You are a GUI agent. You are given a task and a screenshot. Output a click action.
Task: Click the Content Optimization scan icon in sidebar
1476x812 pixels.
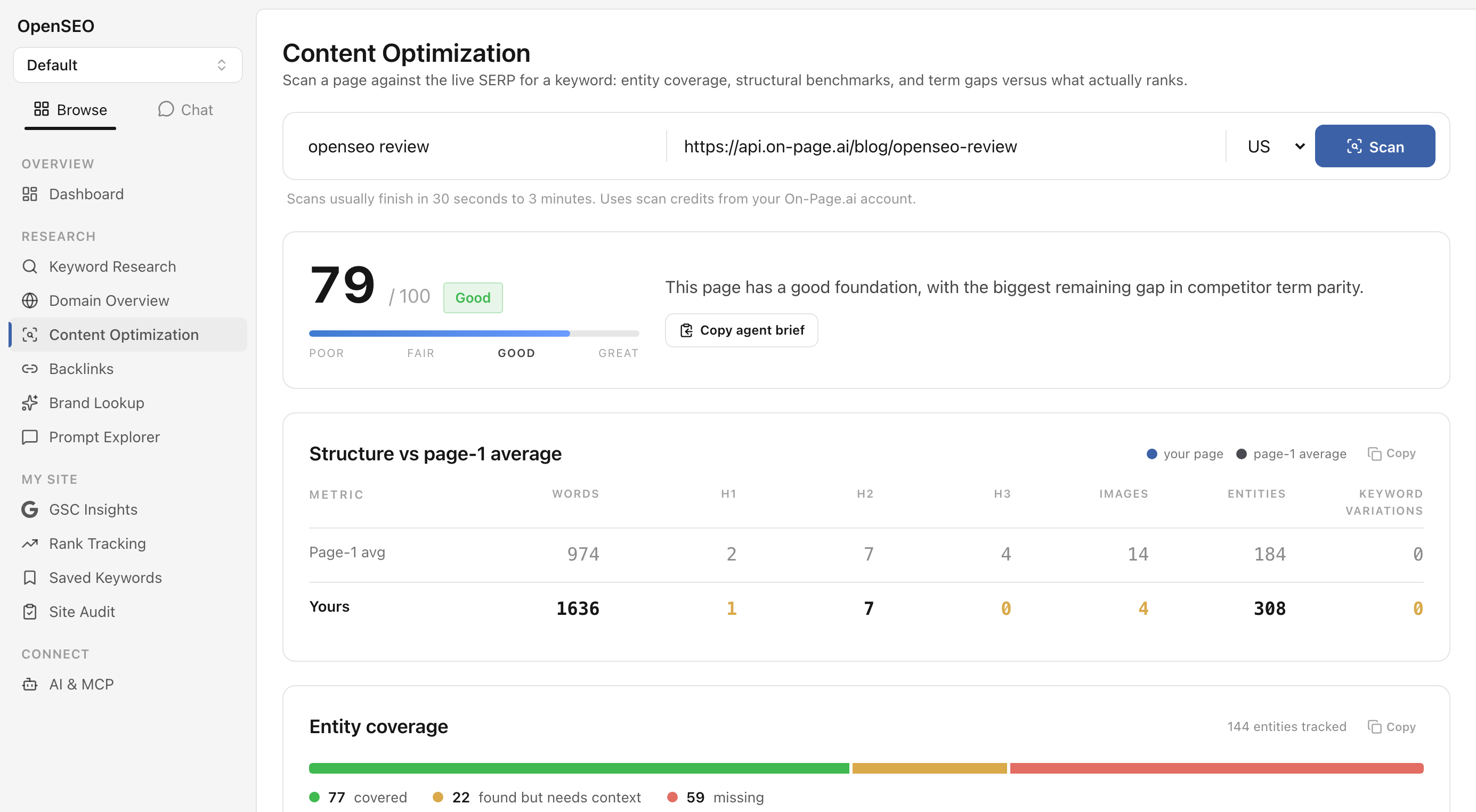(30, 335)
